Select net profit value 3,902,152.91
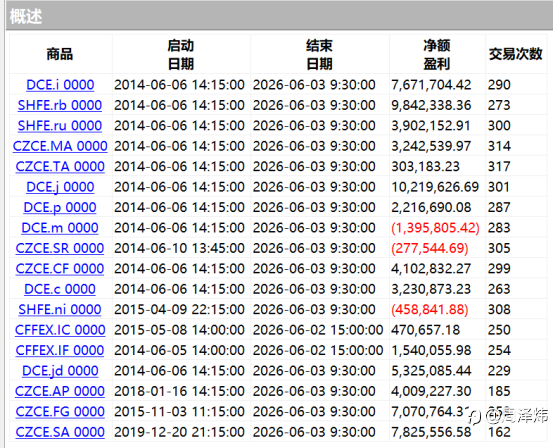The height and width of the screenshot is (448, 554). (431, 126)
